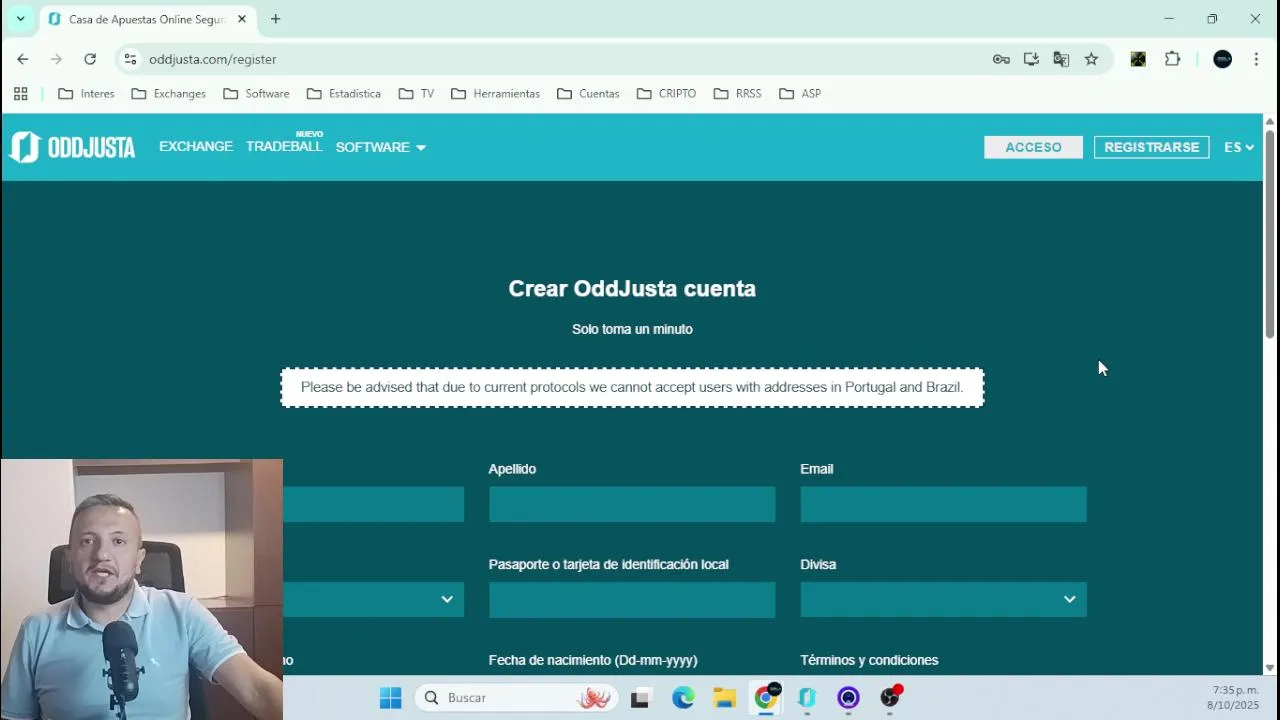Click the 'Términos y condiciones' label
This screenshot has height=720, width=1280.
point(869,660)
